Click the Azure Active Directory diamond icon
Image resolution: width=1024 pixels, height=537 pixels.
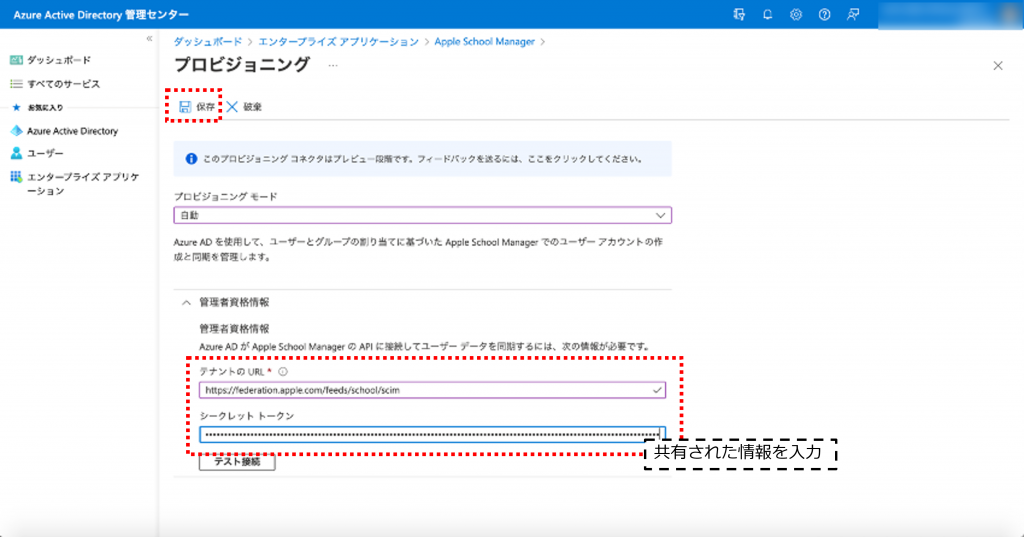tap(16, 131)
